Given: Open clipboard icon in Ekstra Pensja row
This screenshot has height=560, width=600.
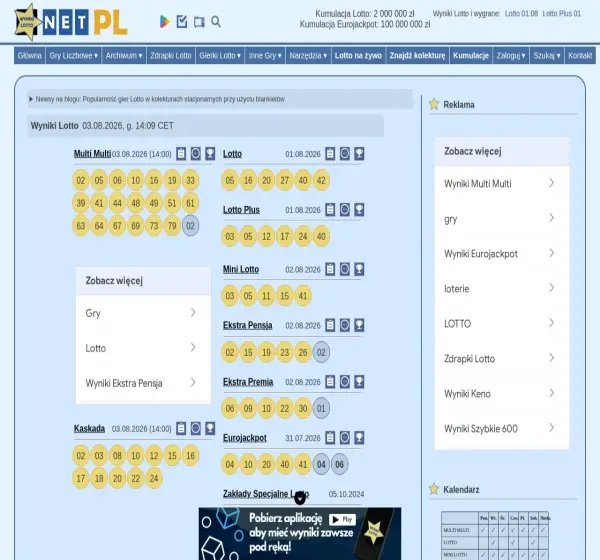Looking at the screenshot, I should (x=330, y=325).
